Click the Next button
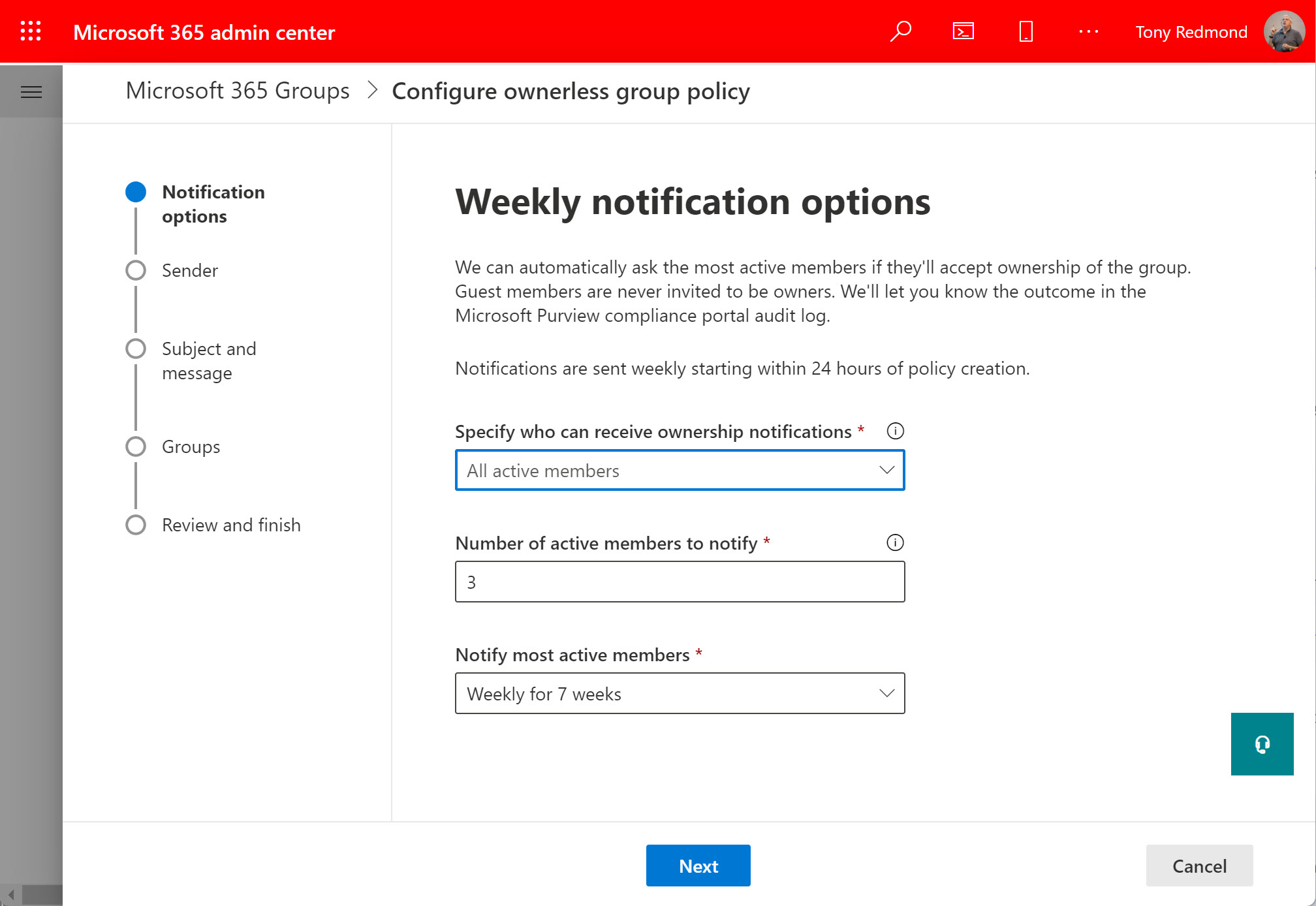1316x906 pixels. coord(698,866)
